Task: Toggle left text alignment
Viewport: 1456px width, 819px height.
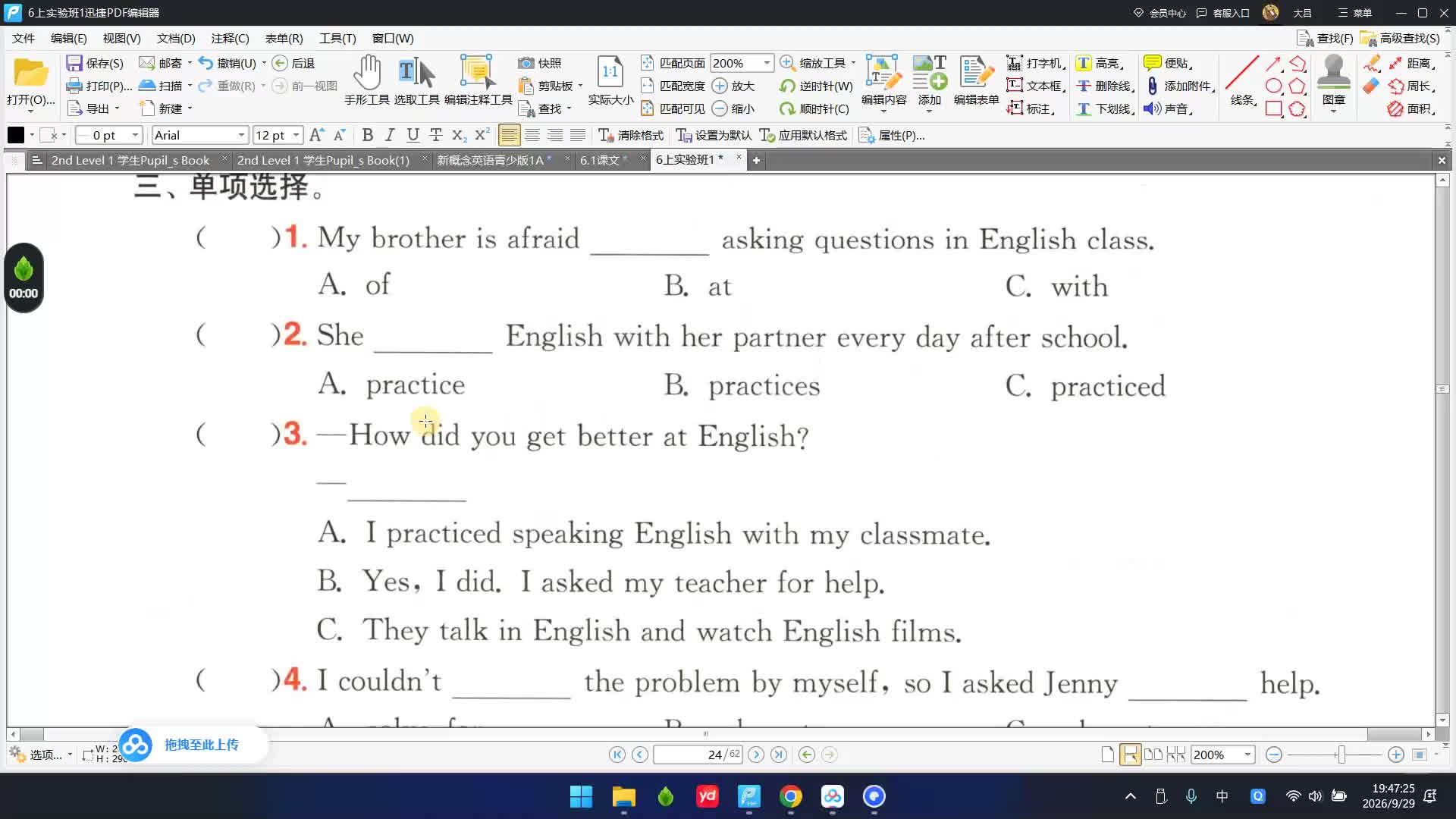Action: (509, 135)
